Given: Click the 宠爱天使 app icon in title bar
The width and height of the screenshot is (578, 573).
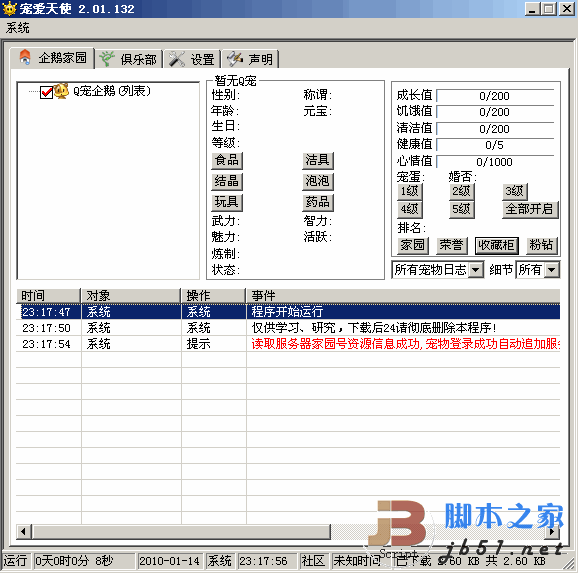Looking at the screenshot, I should 9,8.
